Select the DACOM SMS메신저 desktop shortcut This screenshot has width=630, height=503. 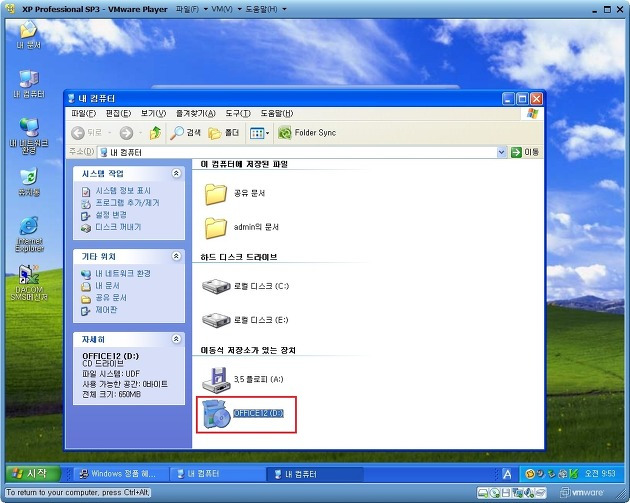tap(29, 283)
